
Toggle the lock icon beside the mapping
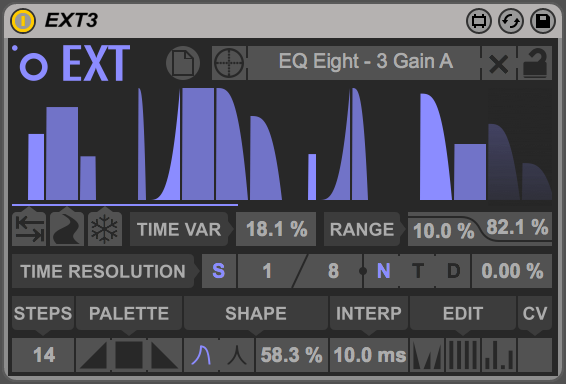(535, 63)
